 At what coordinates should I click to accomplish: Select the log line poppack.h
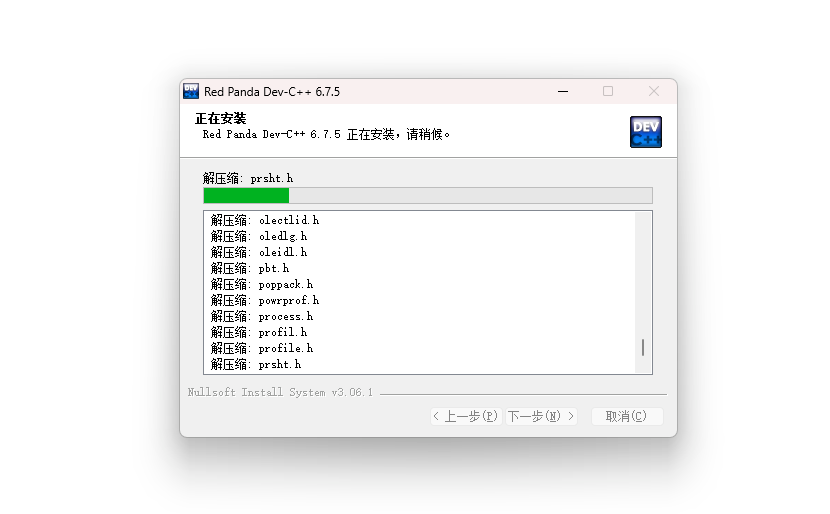click(262, 284)
